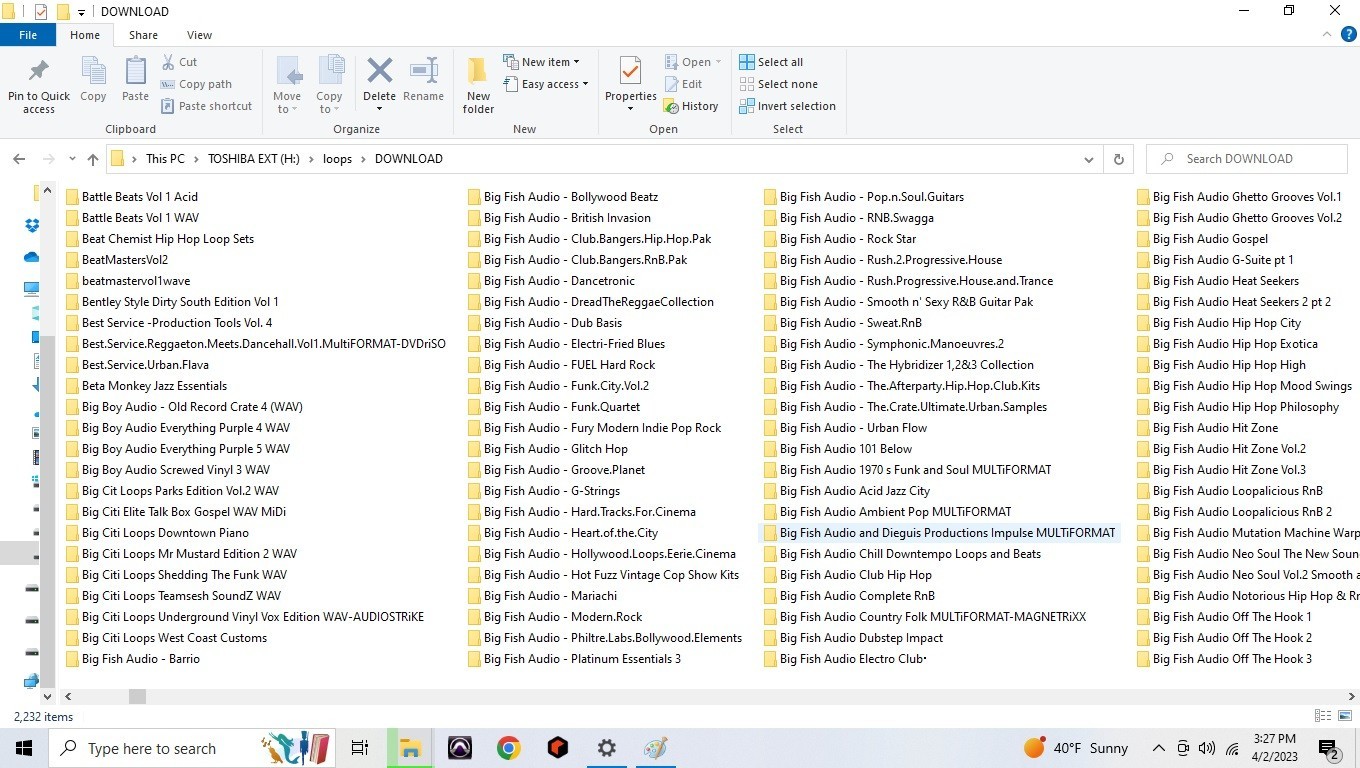
Task: Open the File menu tab
Action: 28,35
